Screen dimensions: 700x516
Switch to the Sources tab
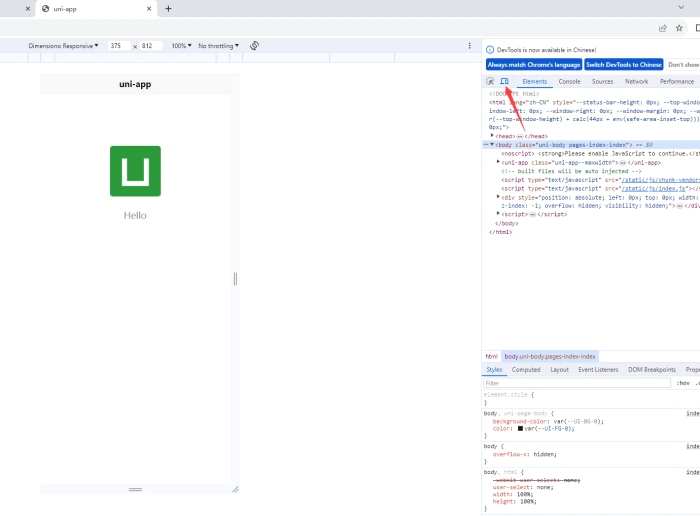(x=602, y=82)
